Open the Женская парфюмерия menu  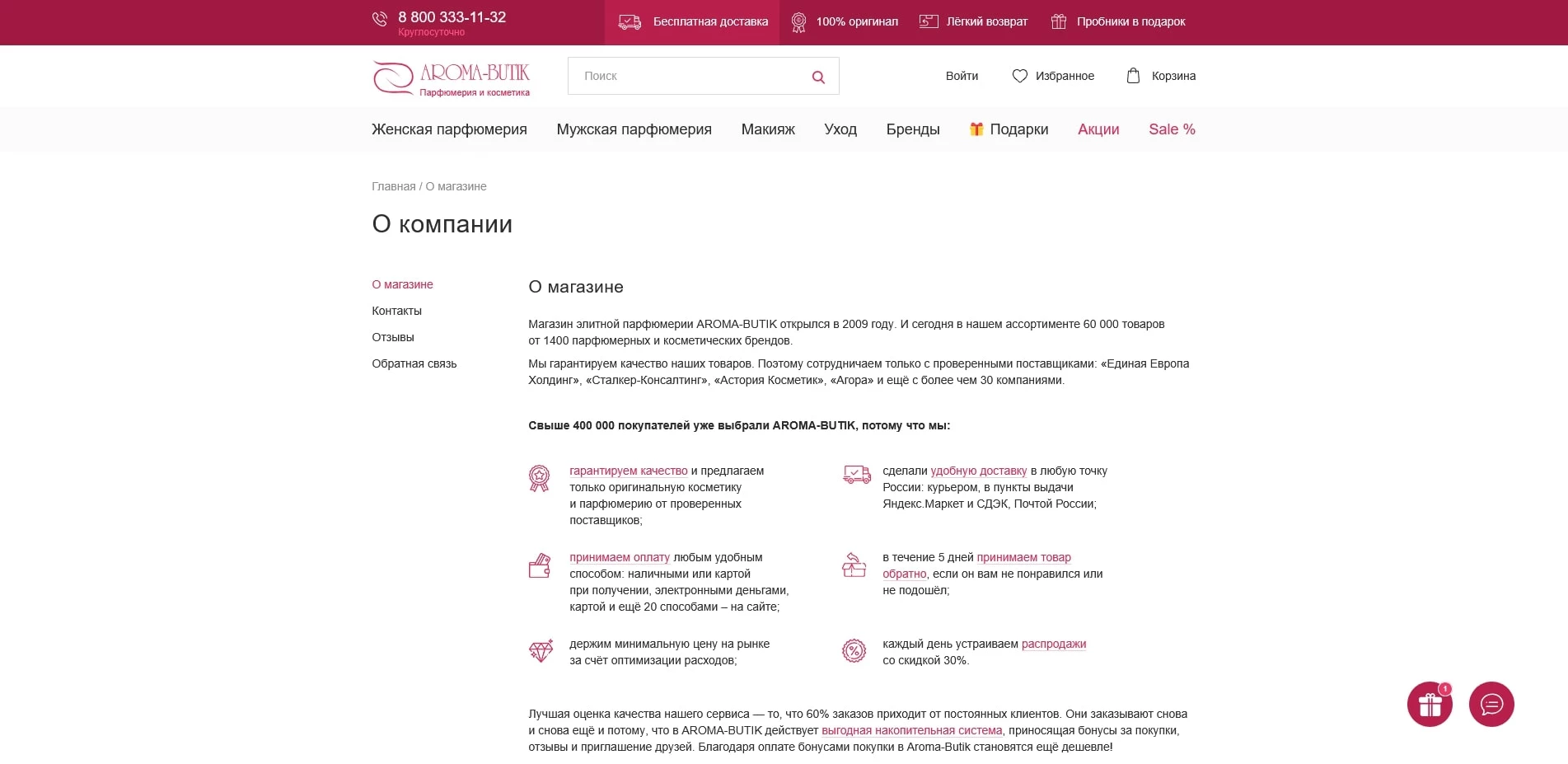(x=449, y=129)
